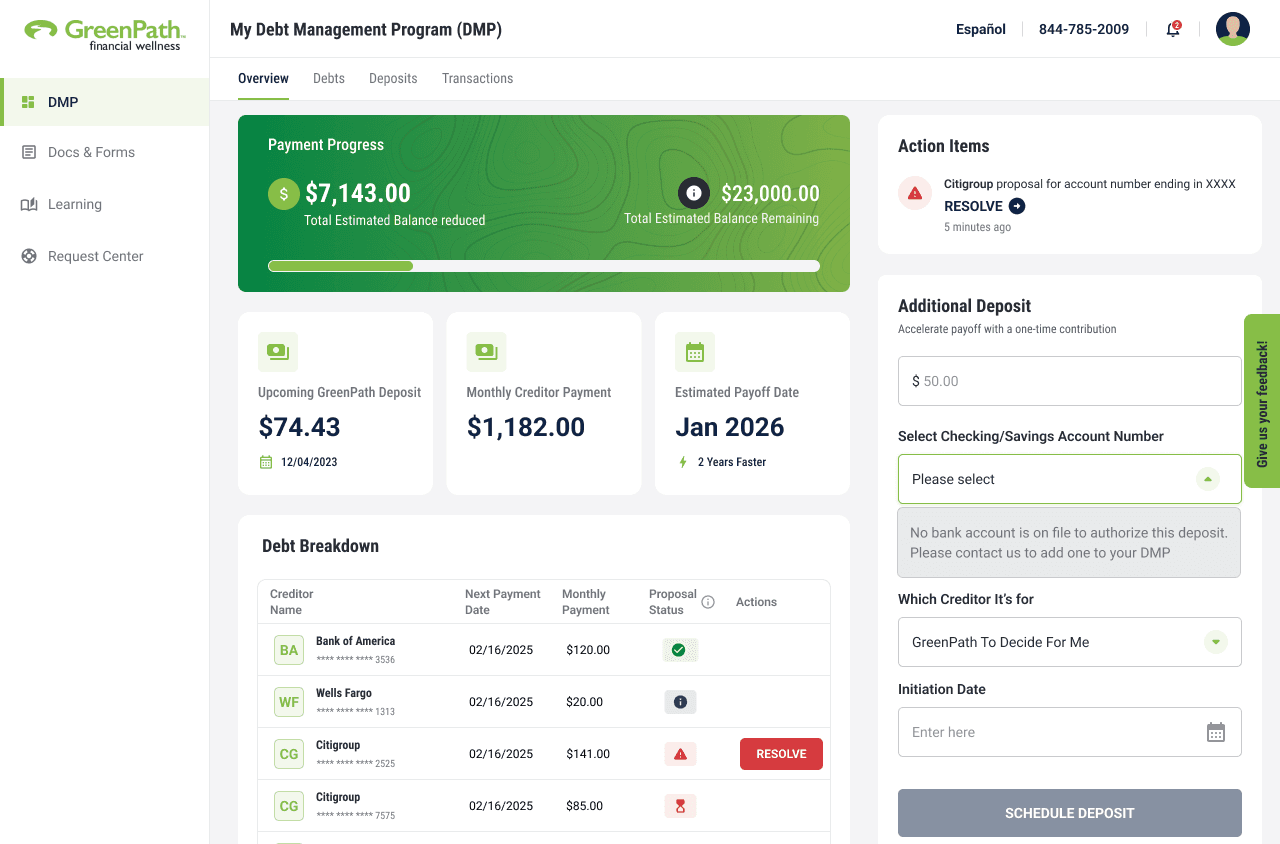Click the Creditor Name column header

[292, 602]
